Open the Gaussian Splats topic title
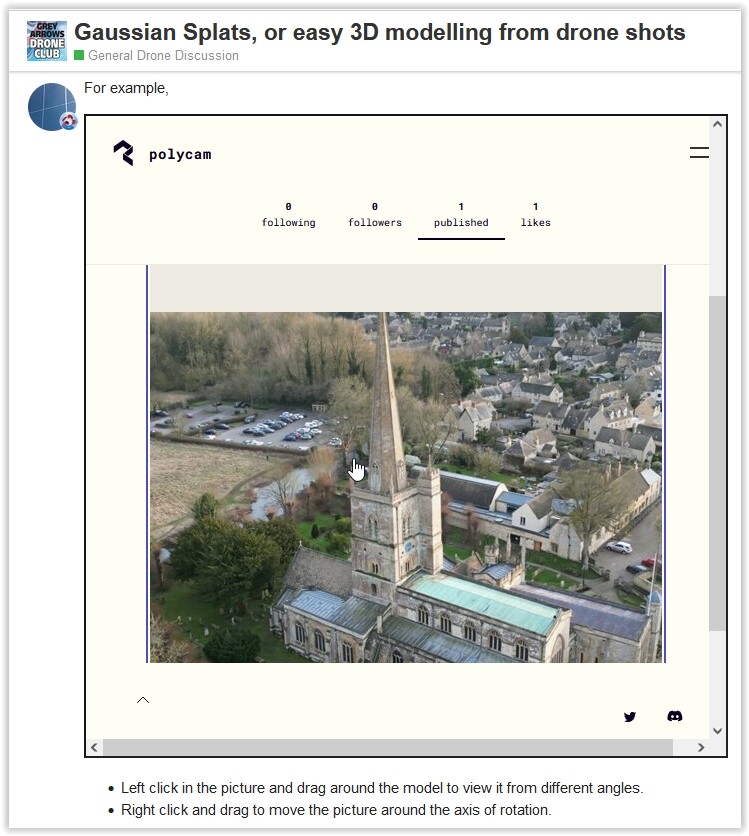Image resolution: width=749 pixels, height=836 pixels. (379, 32)
